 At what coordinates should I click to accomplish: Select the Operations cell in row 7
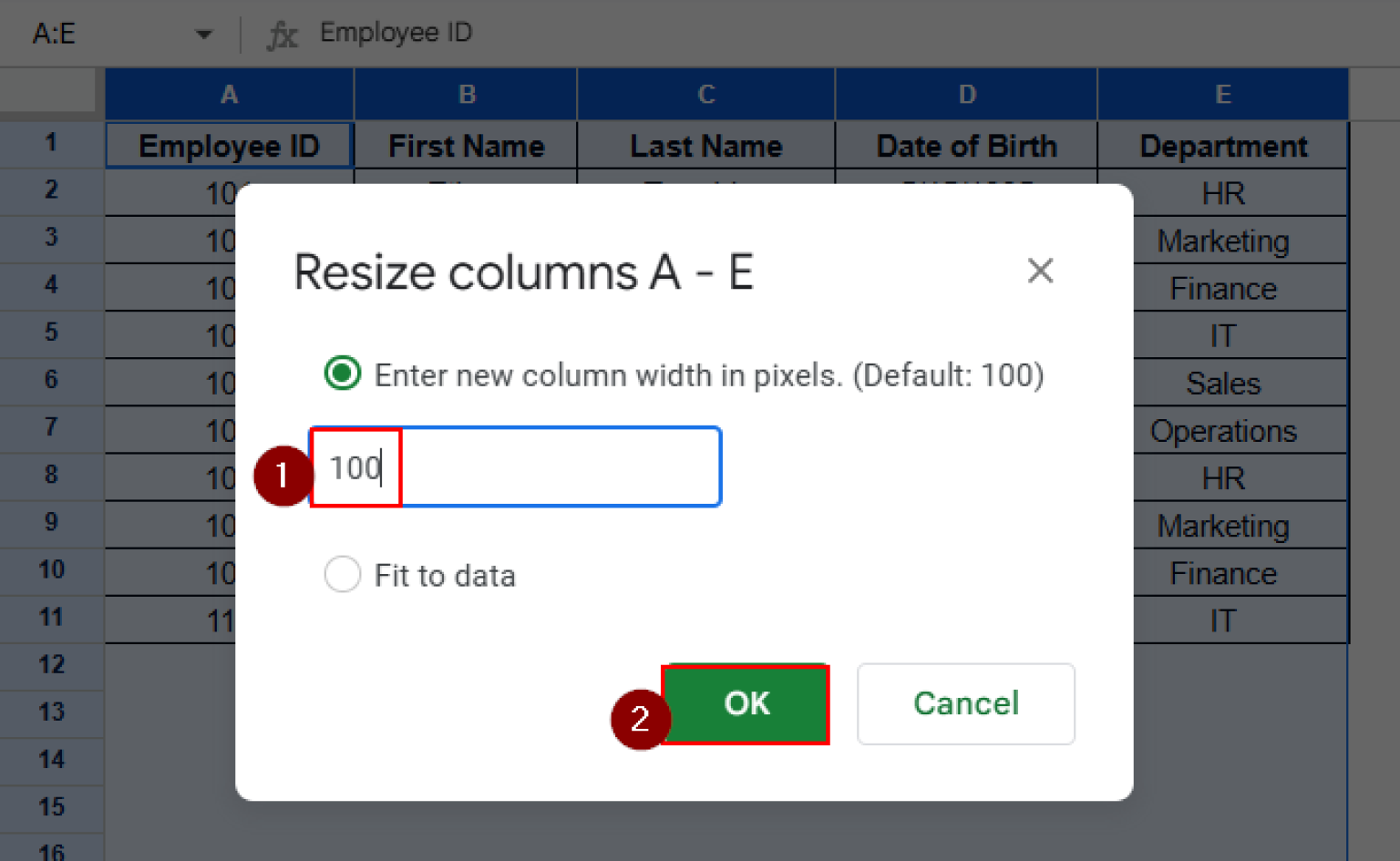(x=1222, y=430)
